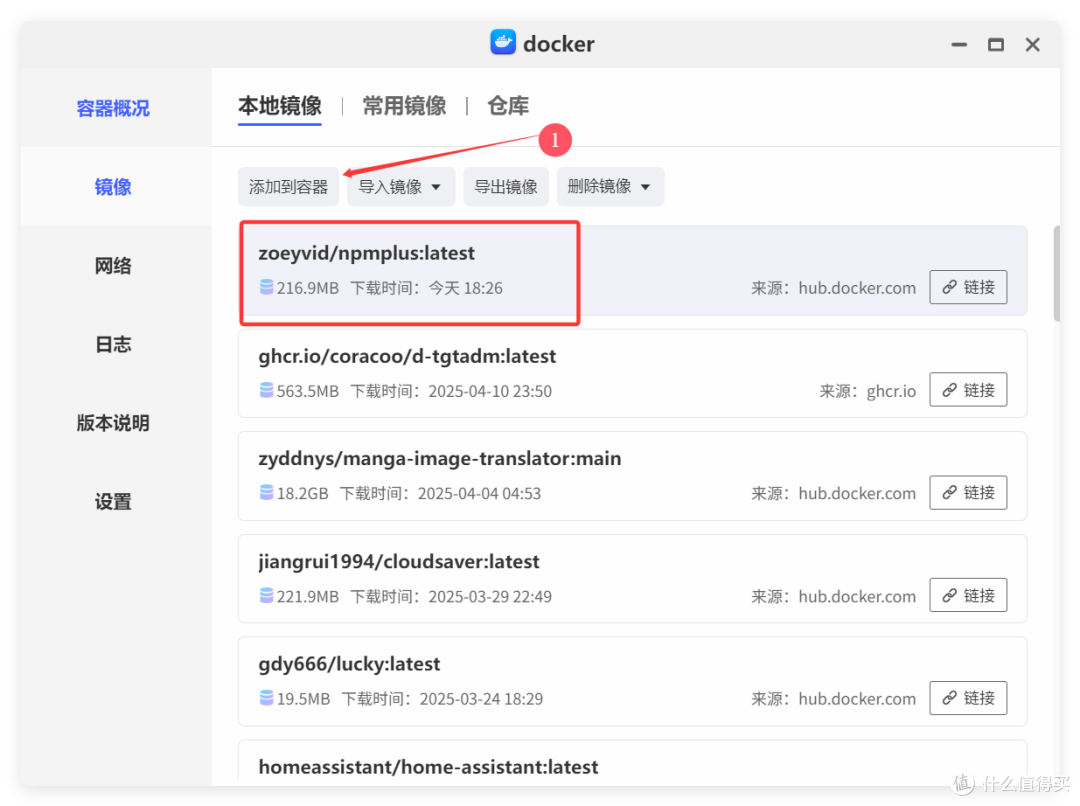Click the docker whale logo icon
Viewport: 1080px width, 806px height.
point(503,42)
